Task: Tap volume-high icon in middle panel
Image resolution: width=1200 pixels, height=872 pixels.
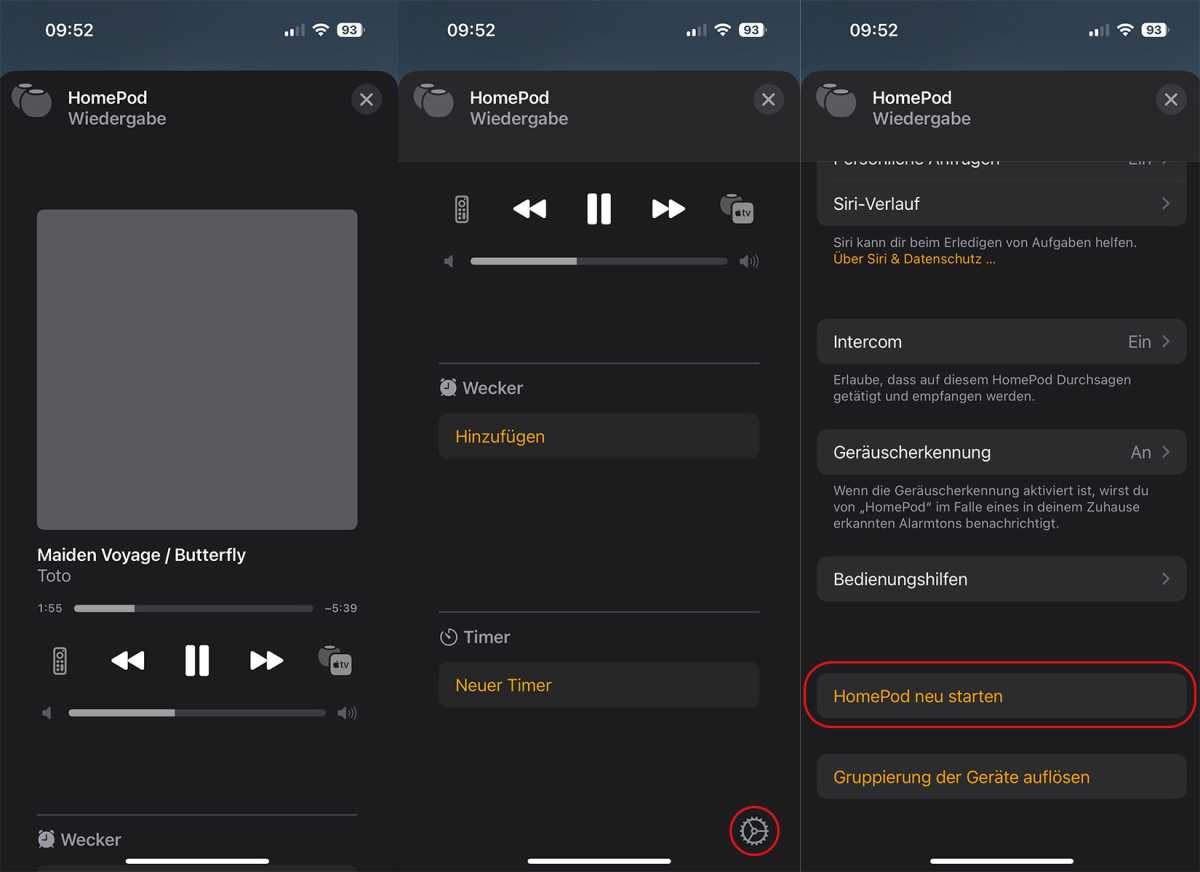Action: (x=750, y=261)
